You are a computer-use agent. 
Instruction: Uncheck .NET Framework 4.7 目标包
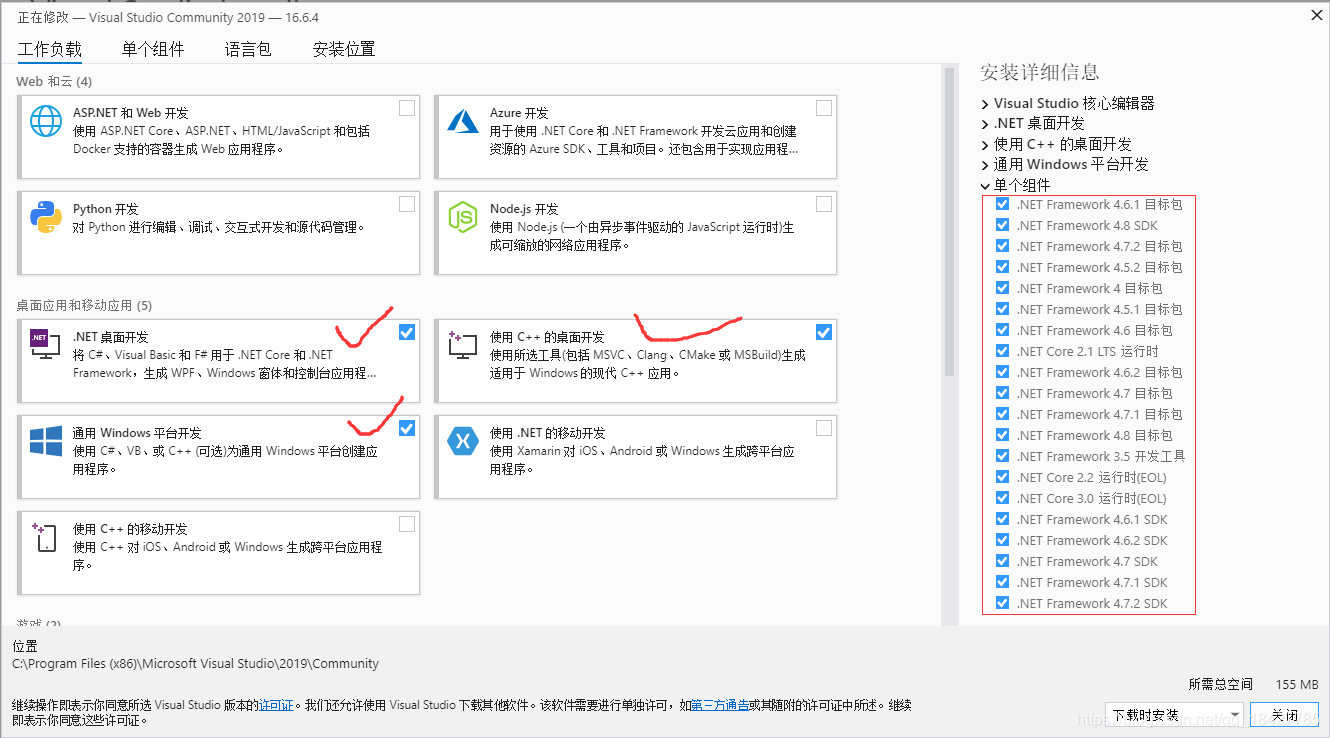tap(1002, 393)
